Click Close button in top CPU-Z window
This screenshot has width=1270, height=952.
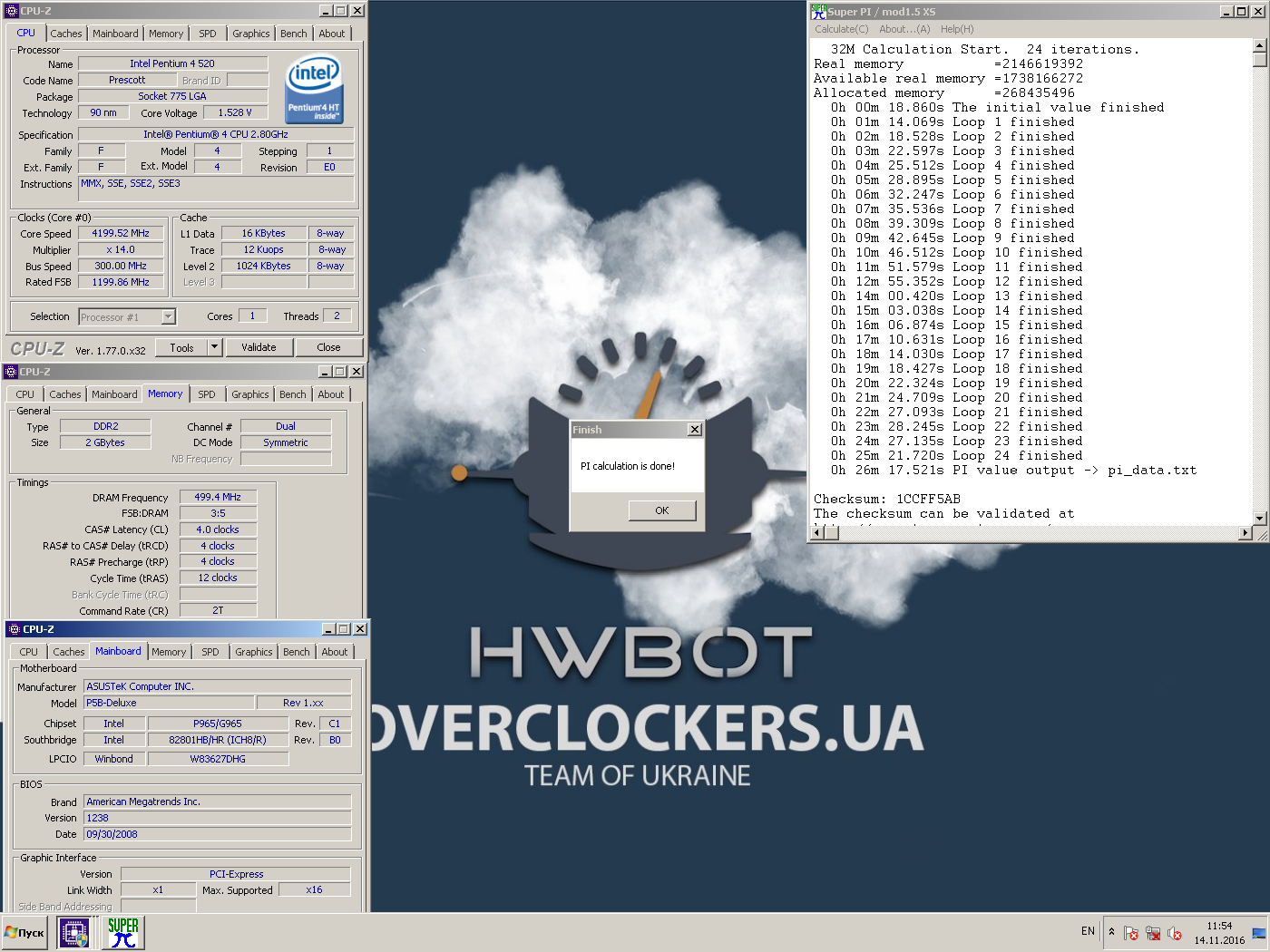328,347
